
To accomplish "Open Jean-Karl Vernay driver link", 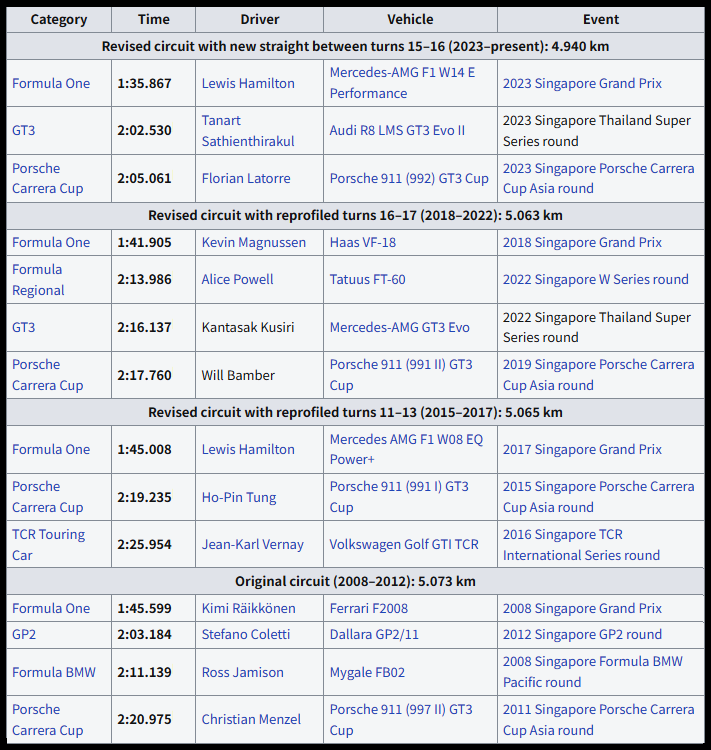I will pyautogui.click(x=253, y=544).
